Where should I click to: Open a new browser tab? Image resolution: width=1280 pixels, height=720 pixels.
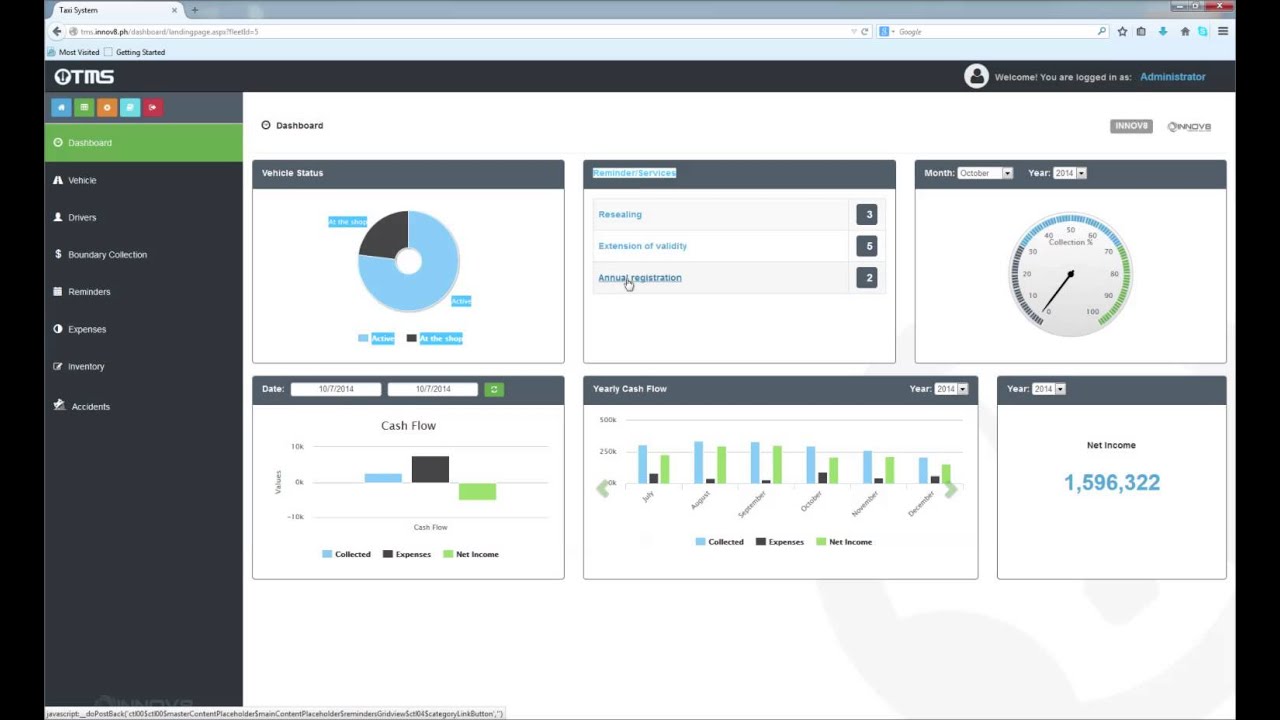195,10
